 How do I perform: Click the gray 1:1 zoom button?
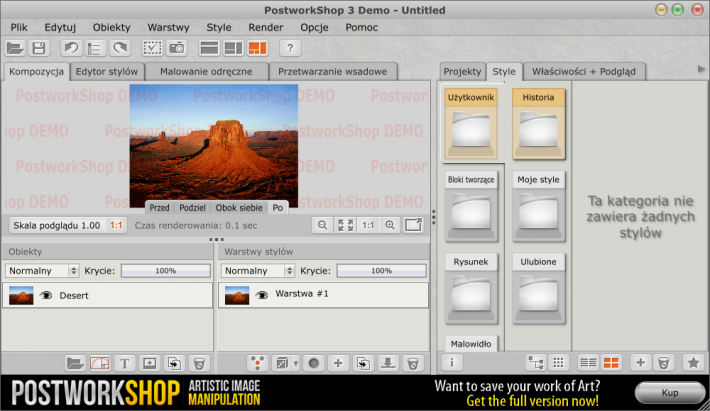[368, 225]
